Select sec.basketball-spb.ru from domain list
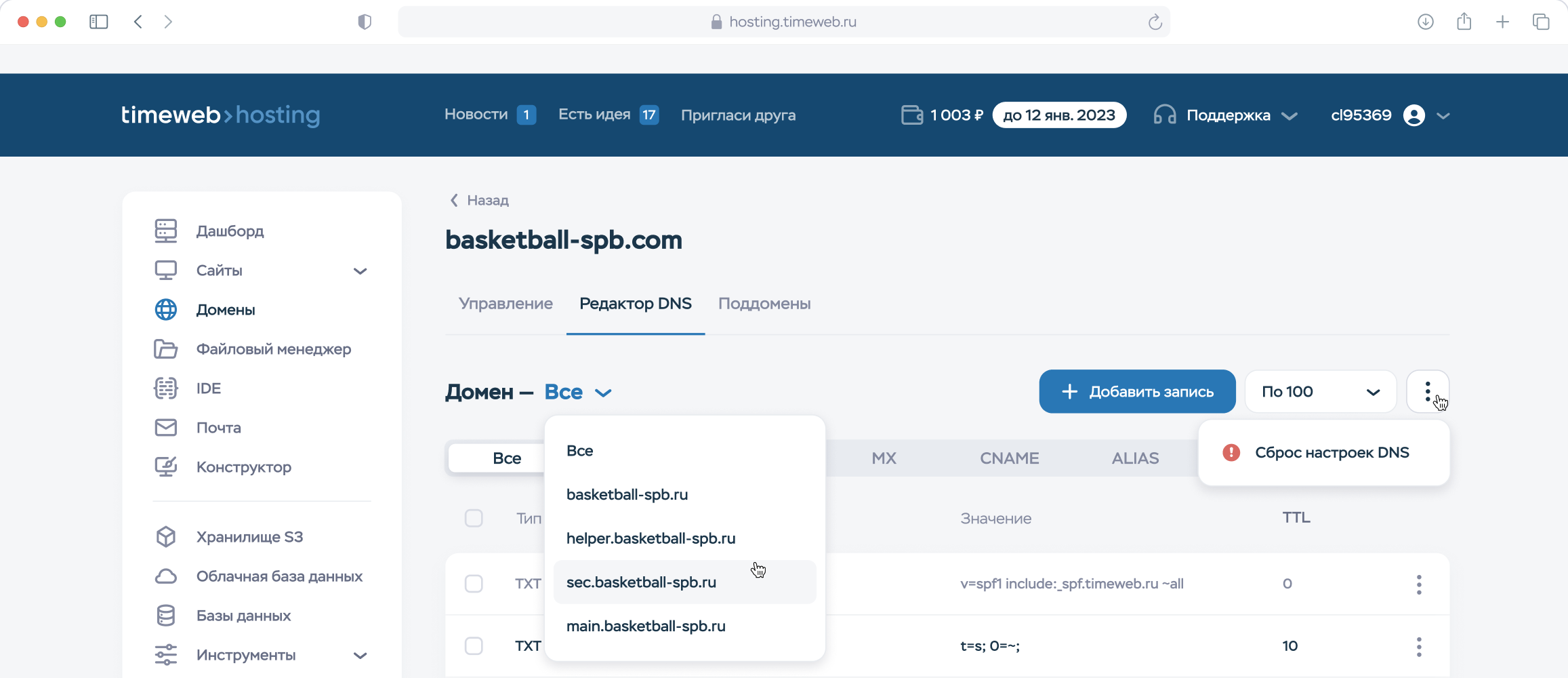The image size is (1568, 678). coord(641,582)
